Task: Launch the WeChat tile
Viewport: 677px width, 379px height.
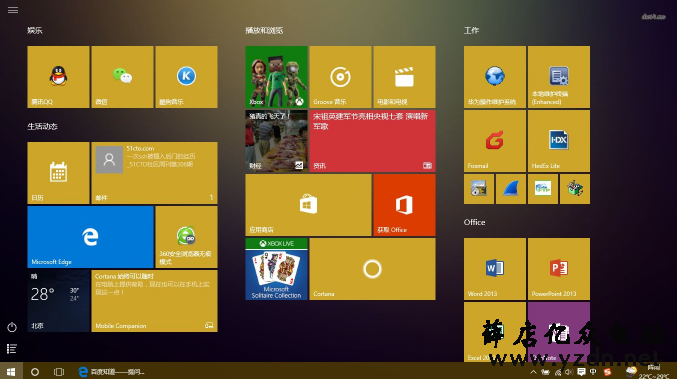Action: [122, 77]
